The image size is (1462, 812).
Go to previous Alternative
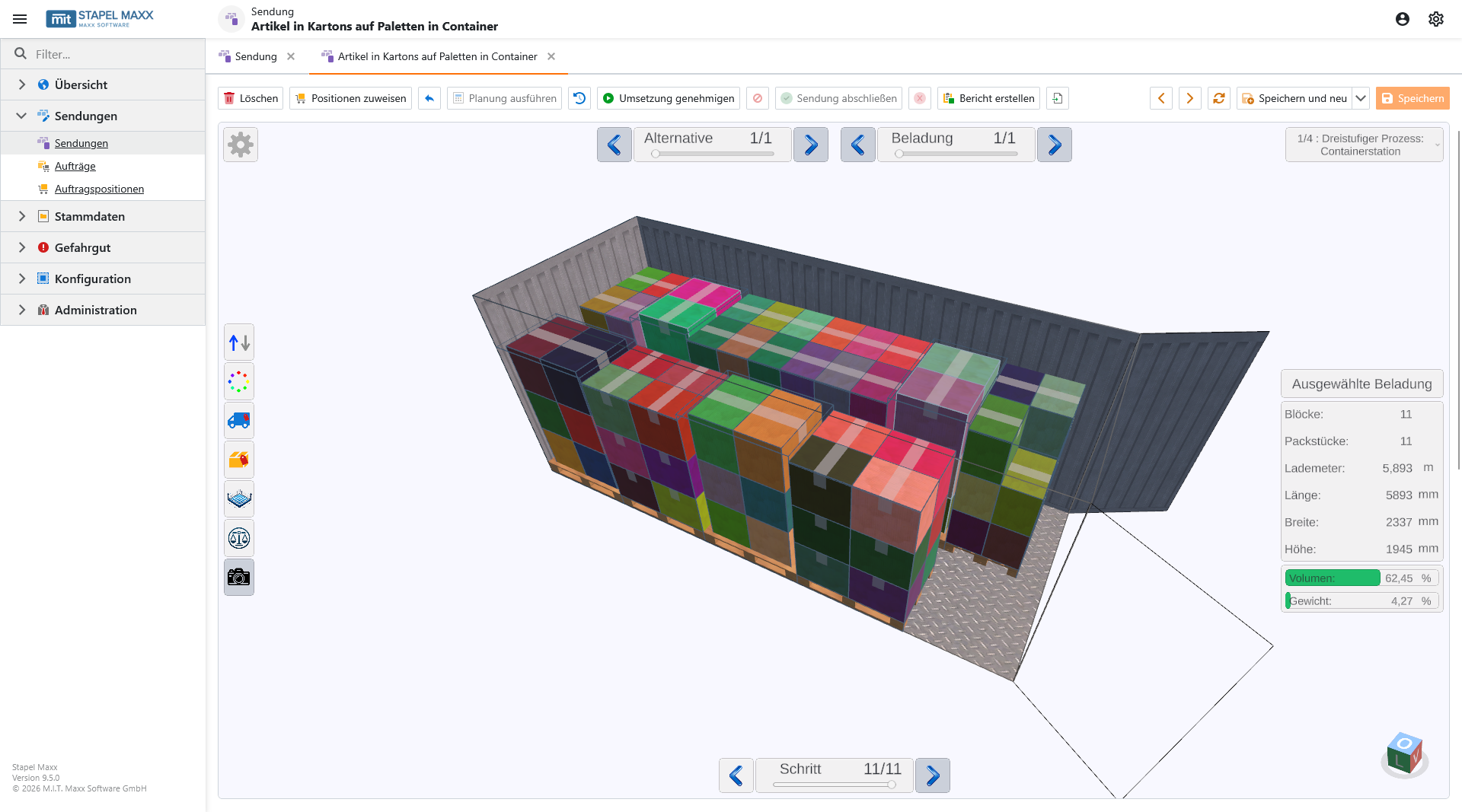point(614,145)
